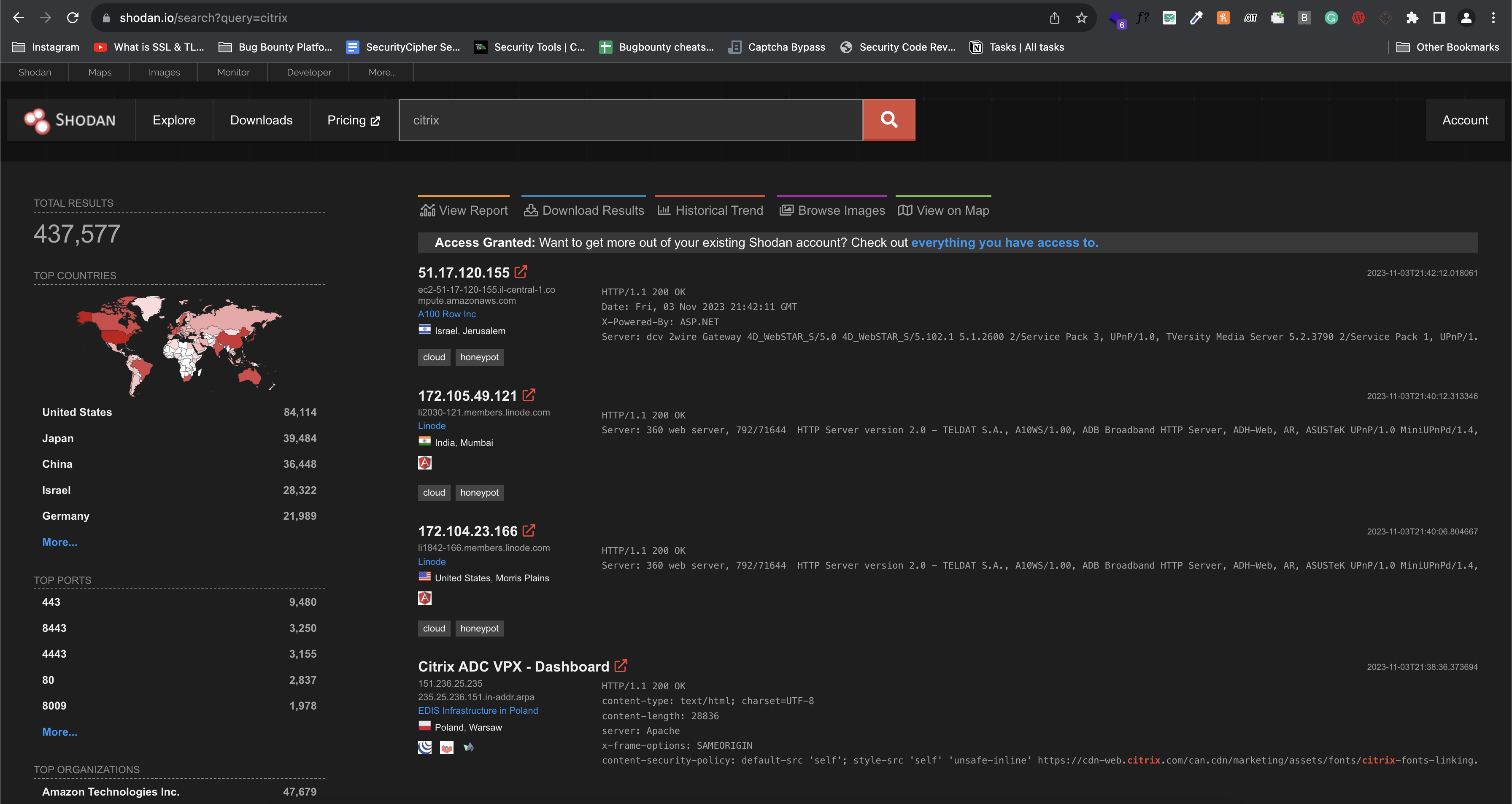Click Angular technology icon under Morris Plains
The width and height of the screenshot is (1512, 804).
(x=424, y=598)
